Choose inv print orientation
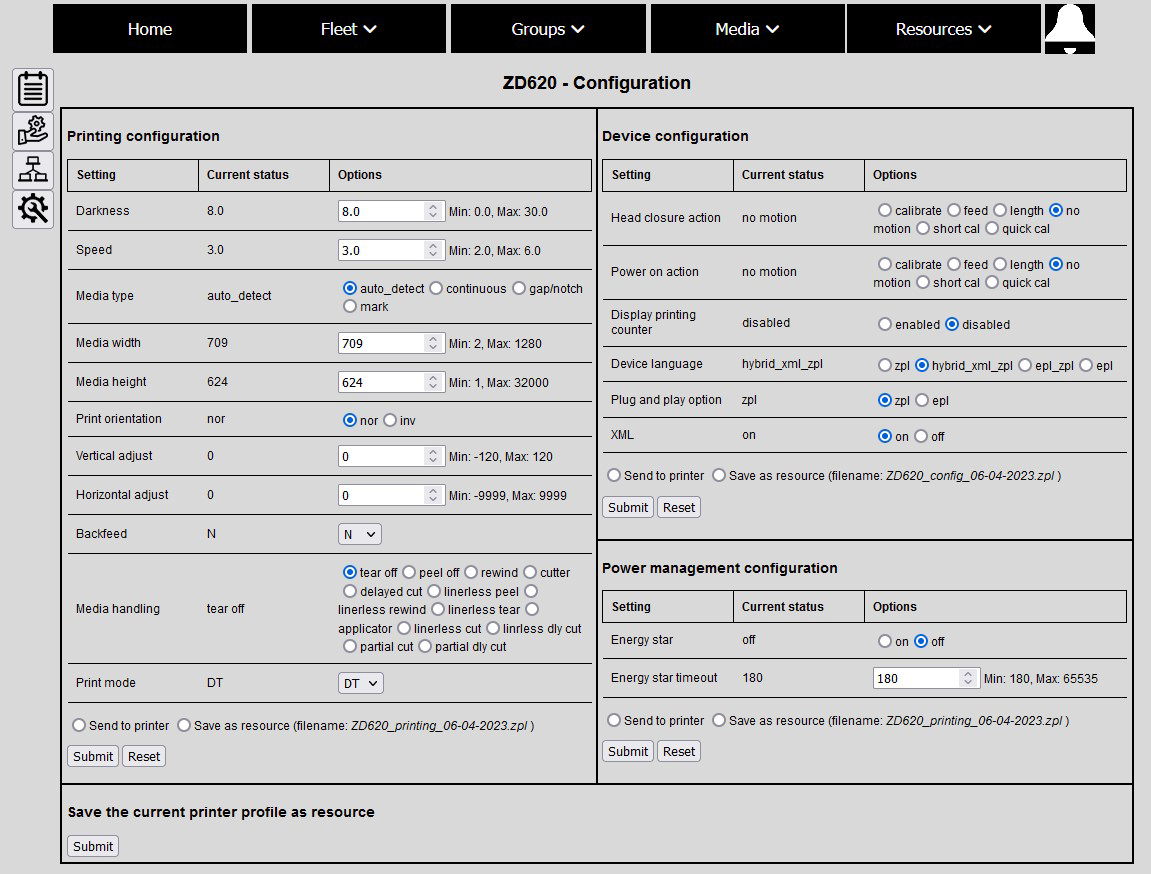This screenshot has width=1151, height=874. click(390, 420)
